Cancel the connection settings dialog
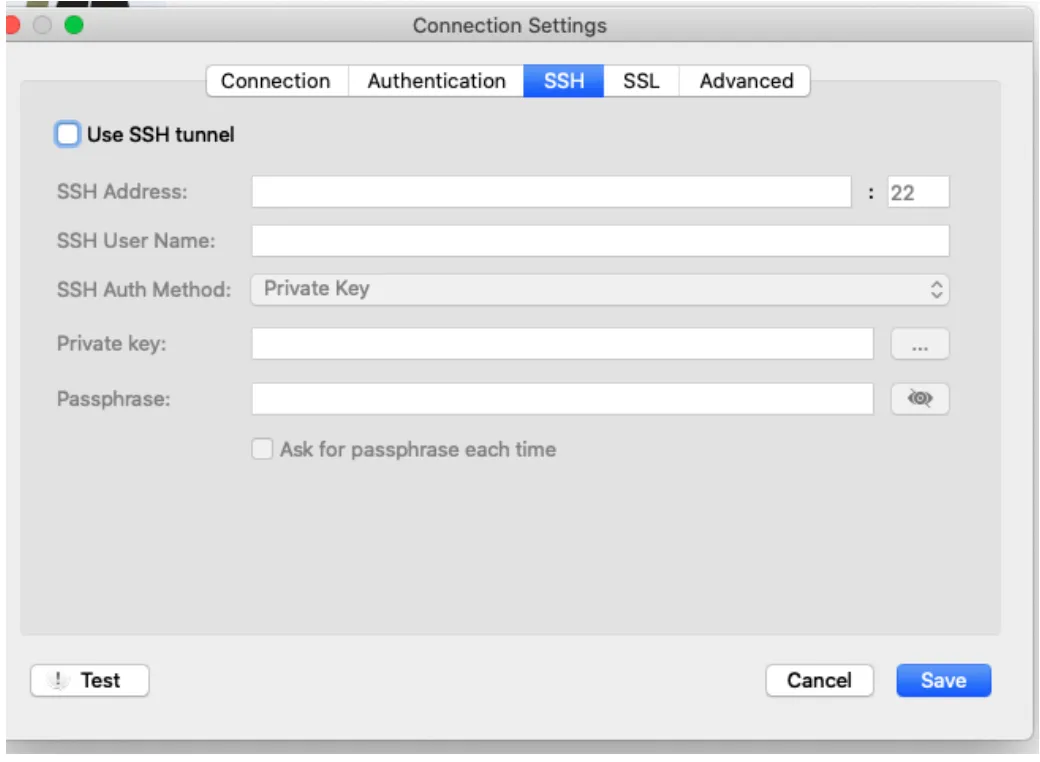The height and width of the screenshot is (762, 1040). [819, 680]
